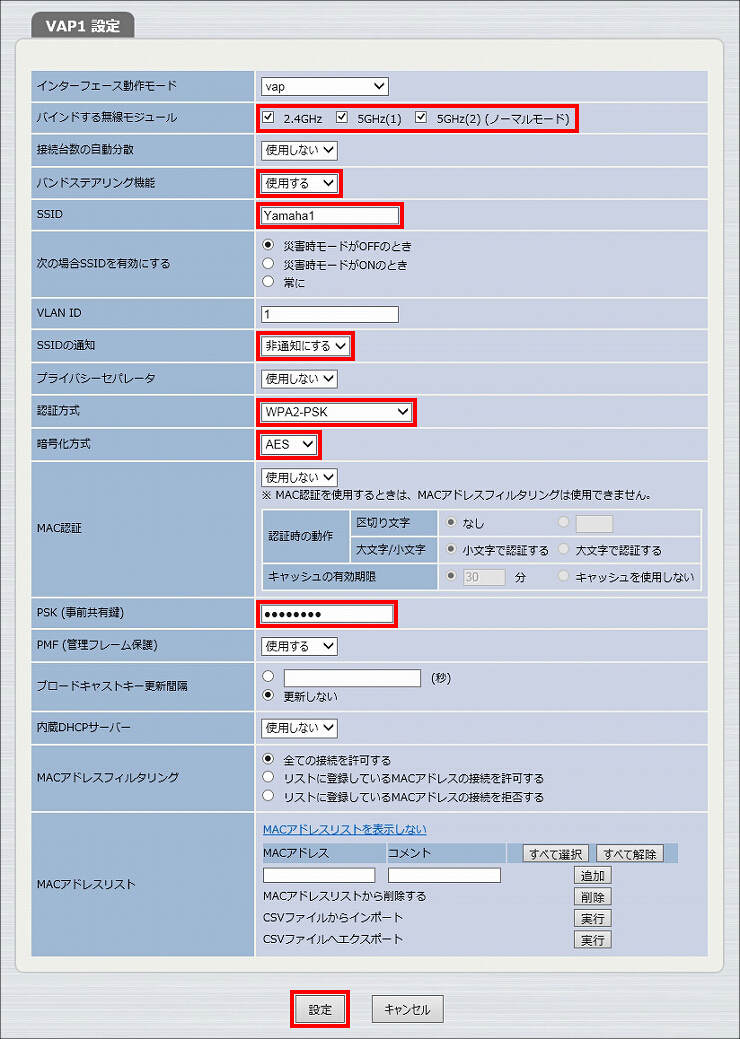Click 実行 for CSVファイルからインポート
Image resolution: width=740 pixels, height=1039 pixels.
coord(592,918)
